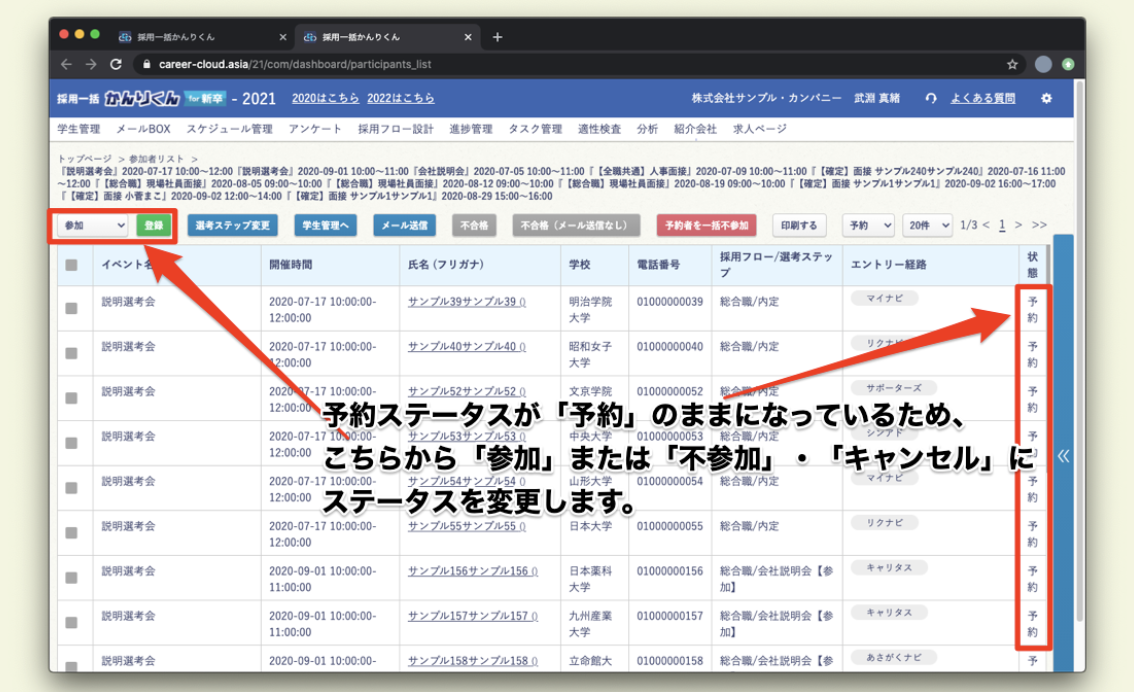1134x692 pixels.
Task: Open a new browser tab with plus
Action: (497, 37)
